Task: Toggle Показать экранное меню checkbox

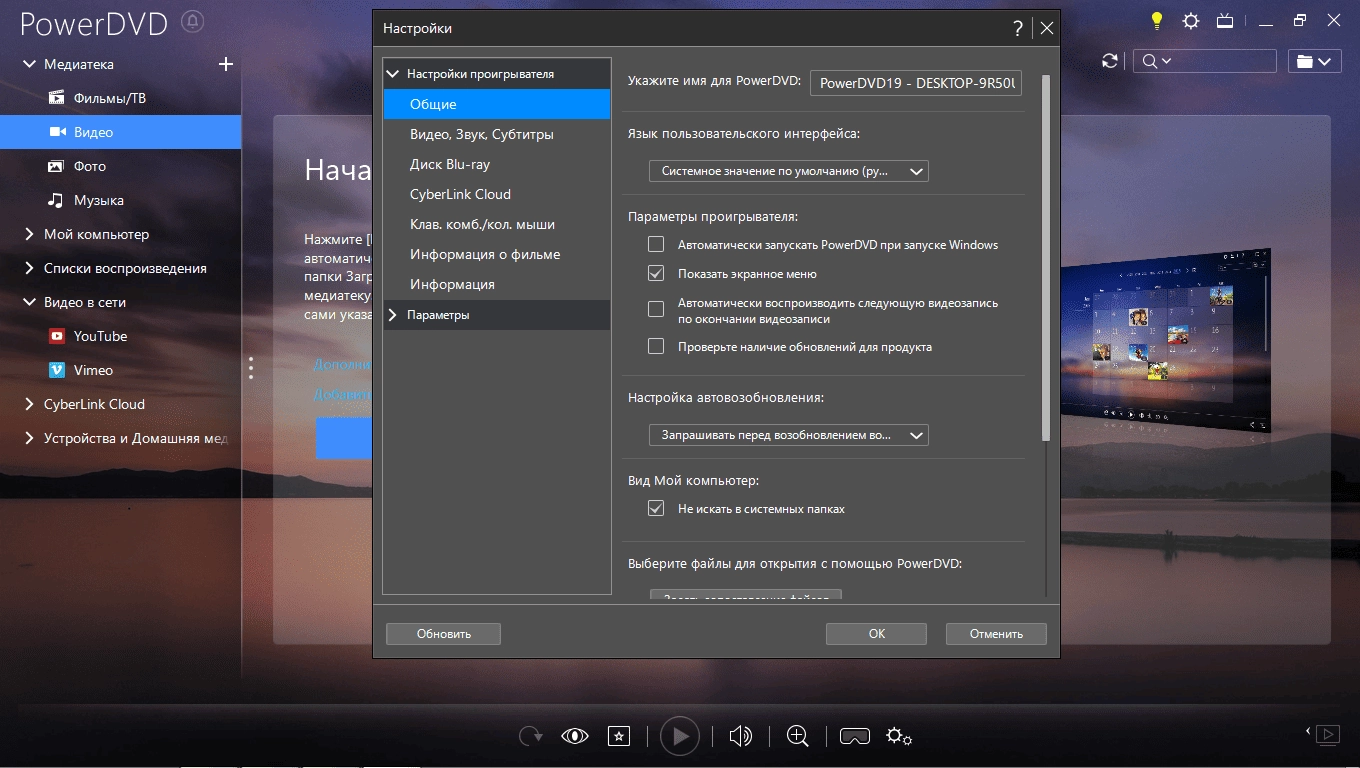Action: (656, 273)
